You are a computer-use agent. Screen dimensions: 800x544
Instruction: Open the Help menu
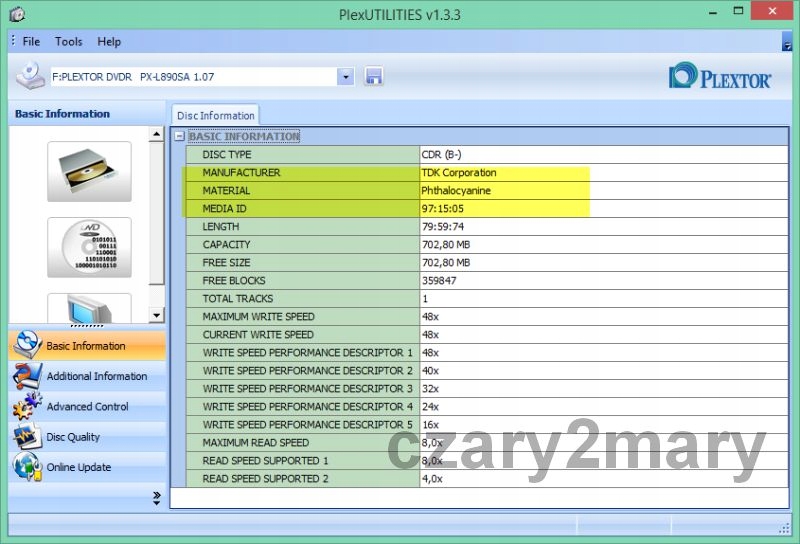(109, 42)
